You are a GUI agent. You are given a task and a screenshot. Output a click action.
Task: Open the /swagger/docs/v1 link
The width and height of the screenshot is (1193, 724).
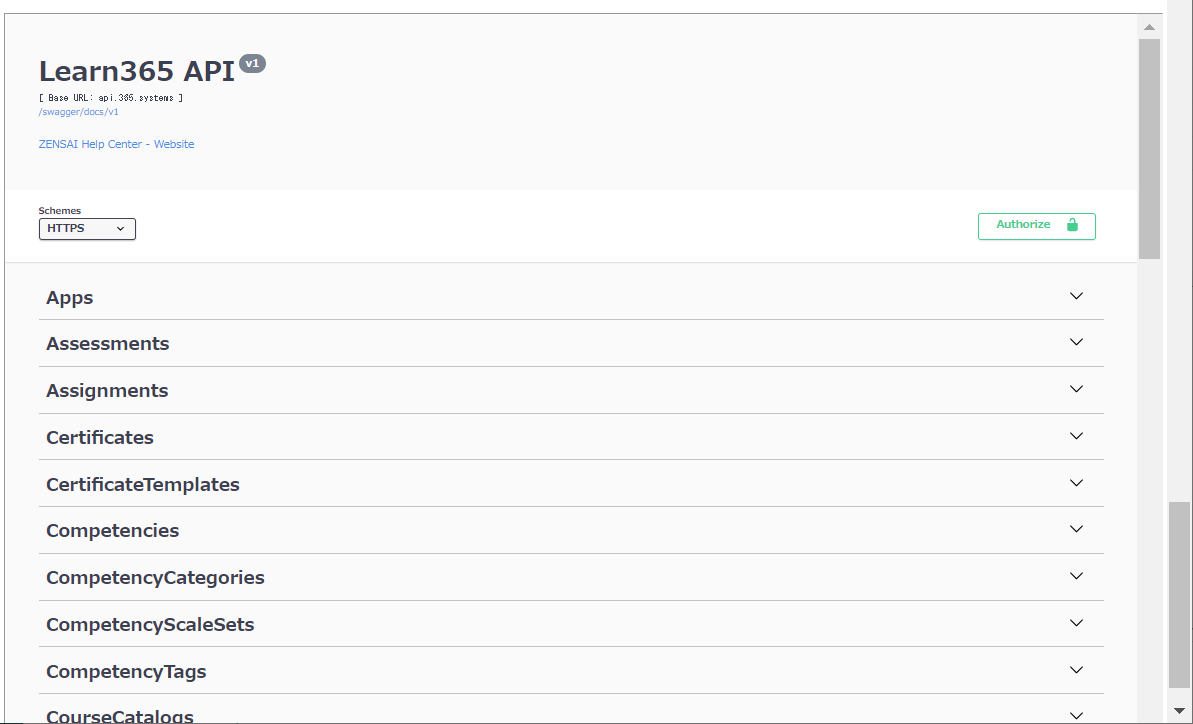(x=78, y=112)
